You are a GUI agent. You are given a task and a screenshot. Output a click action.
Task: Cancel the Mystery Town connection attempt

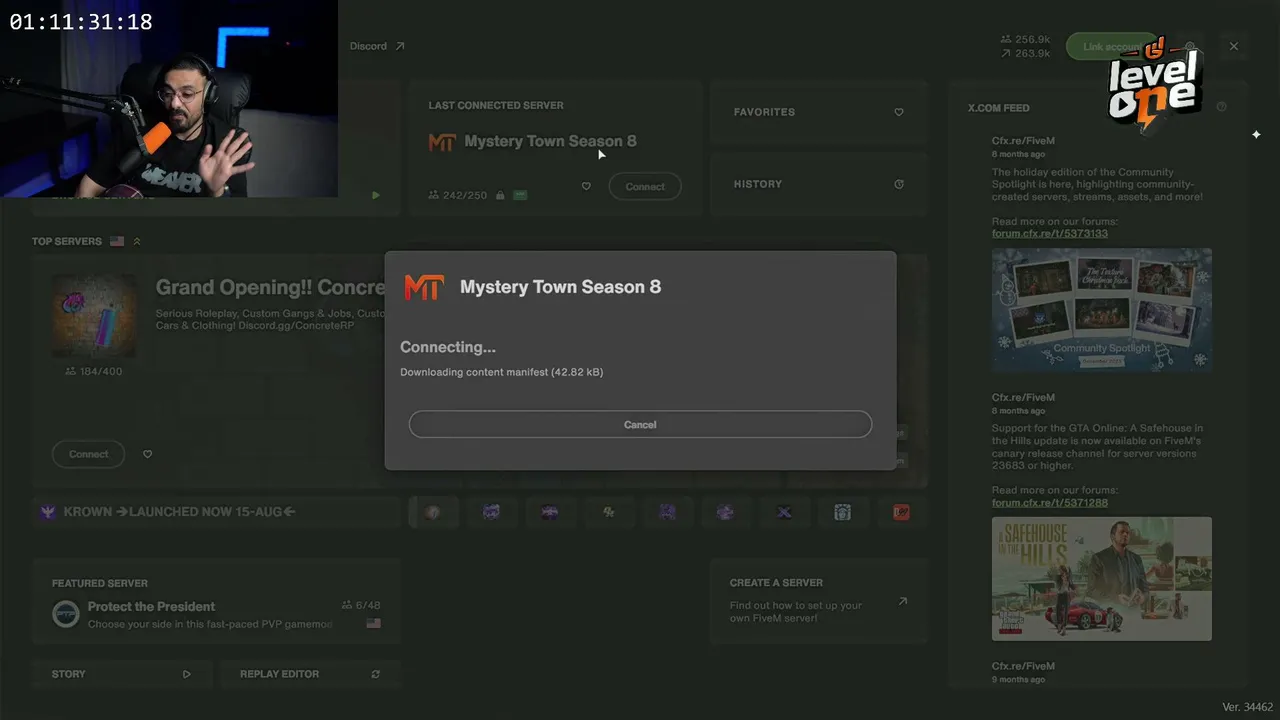pos(640,424)
